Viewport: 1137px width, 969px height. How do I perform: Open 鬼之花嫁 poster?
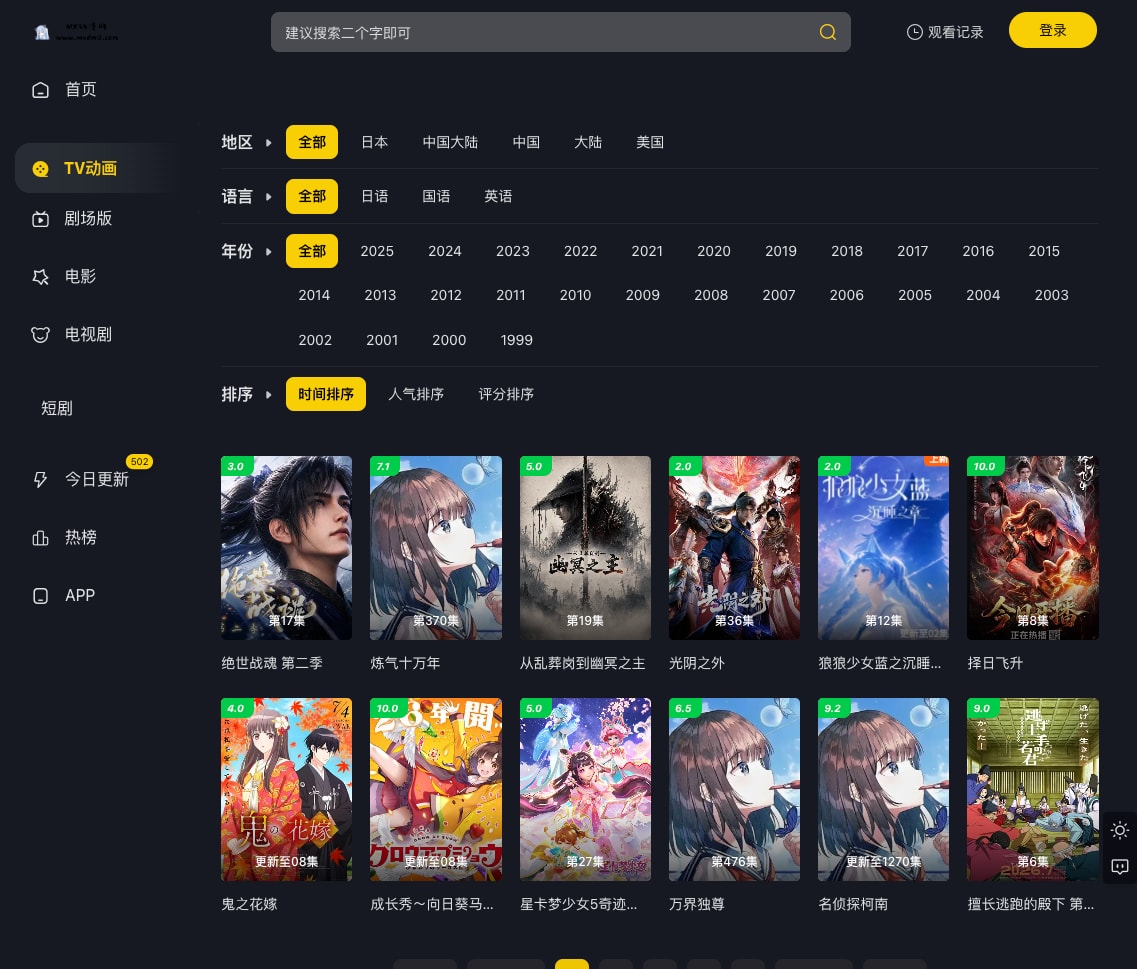coord(286,789)
